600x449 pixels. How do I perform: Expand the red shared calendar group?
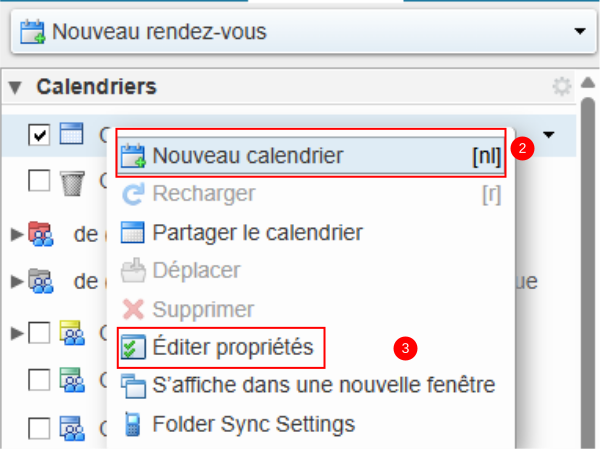16,235
